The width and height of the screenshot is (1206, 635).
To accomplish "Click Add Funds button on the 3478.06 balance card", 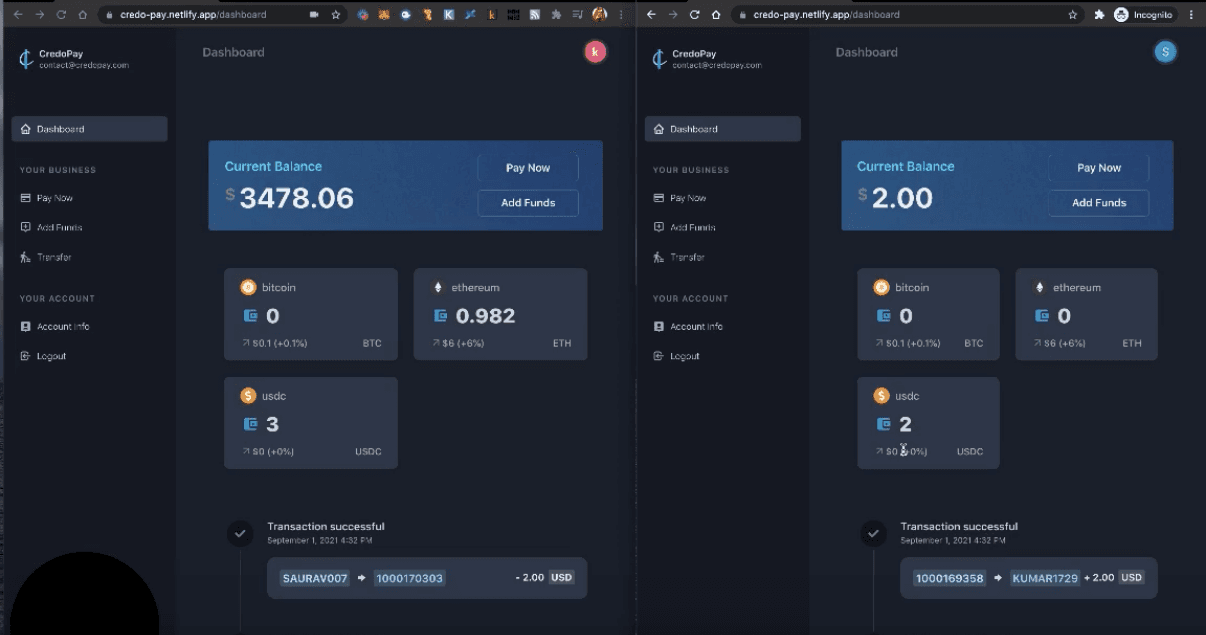I will tap(528, 203).
